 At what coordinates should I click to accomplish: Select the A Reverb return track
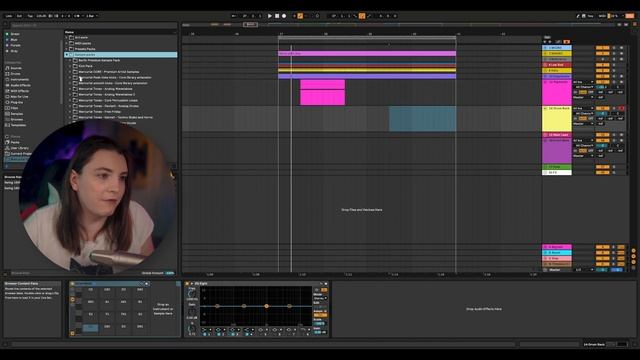[557, 247]
